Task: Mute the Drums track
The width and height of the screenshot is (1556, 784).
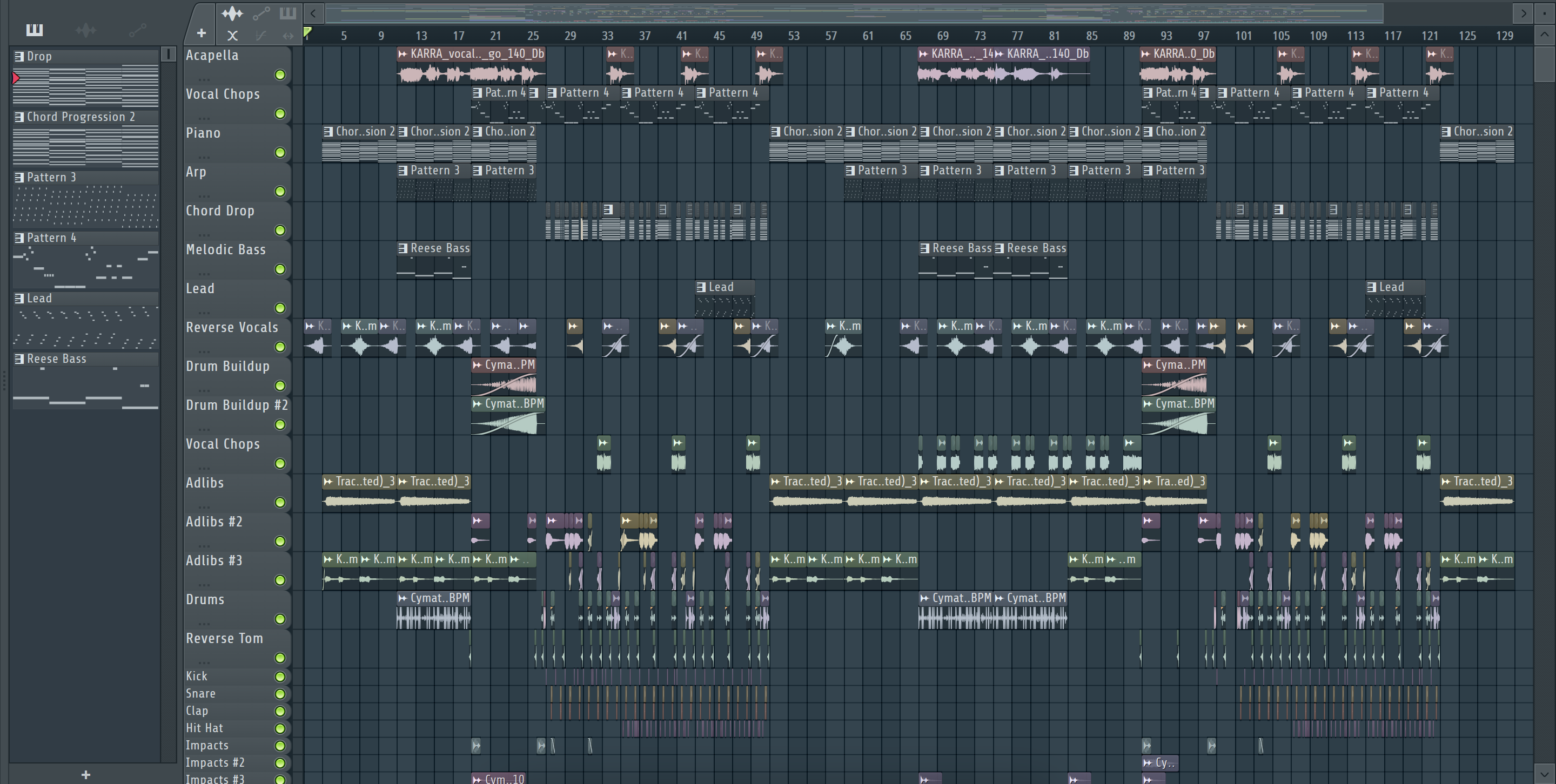Action: [x=280, y=619]
